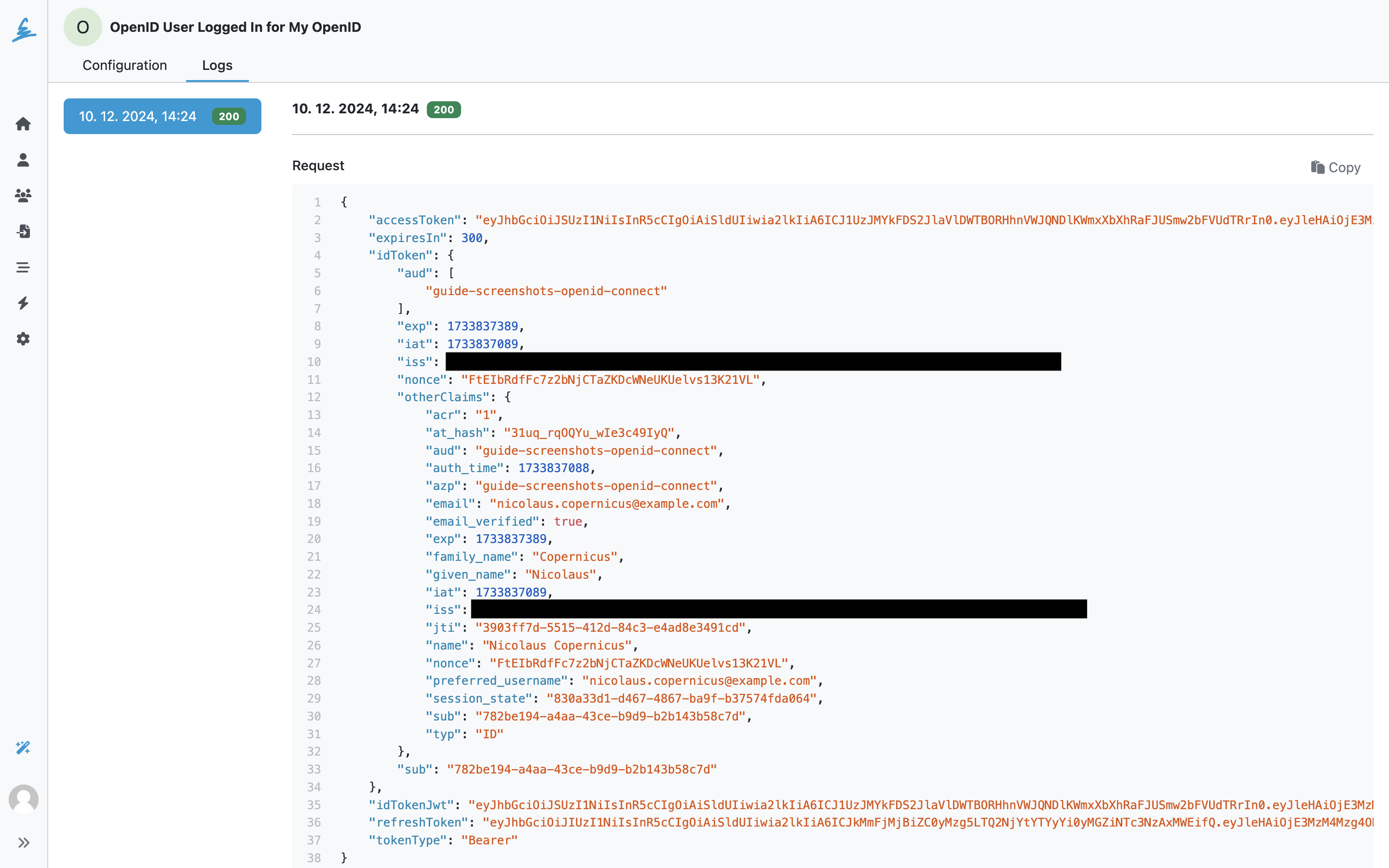The width and height of the screenshot is (1389, 868).
Task: Click the at_hash value "31uq_rqOQYu_wIe3c49IyQ"
Action: coord(588,433)
